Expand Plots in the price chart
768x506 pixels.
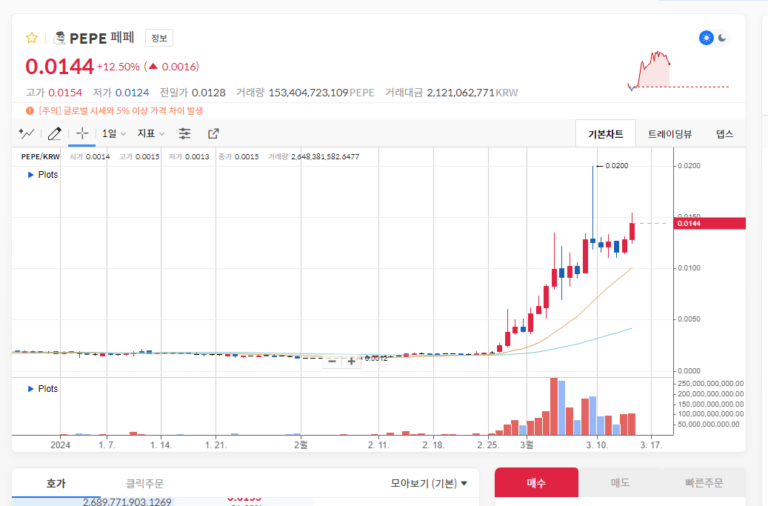click(43, 175)
